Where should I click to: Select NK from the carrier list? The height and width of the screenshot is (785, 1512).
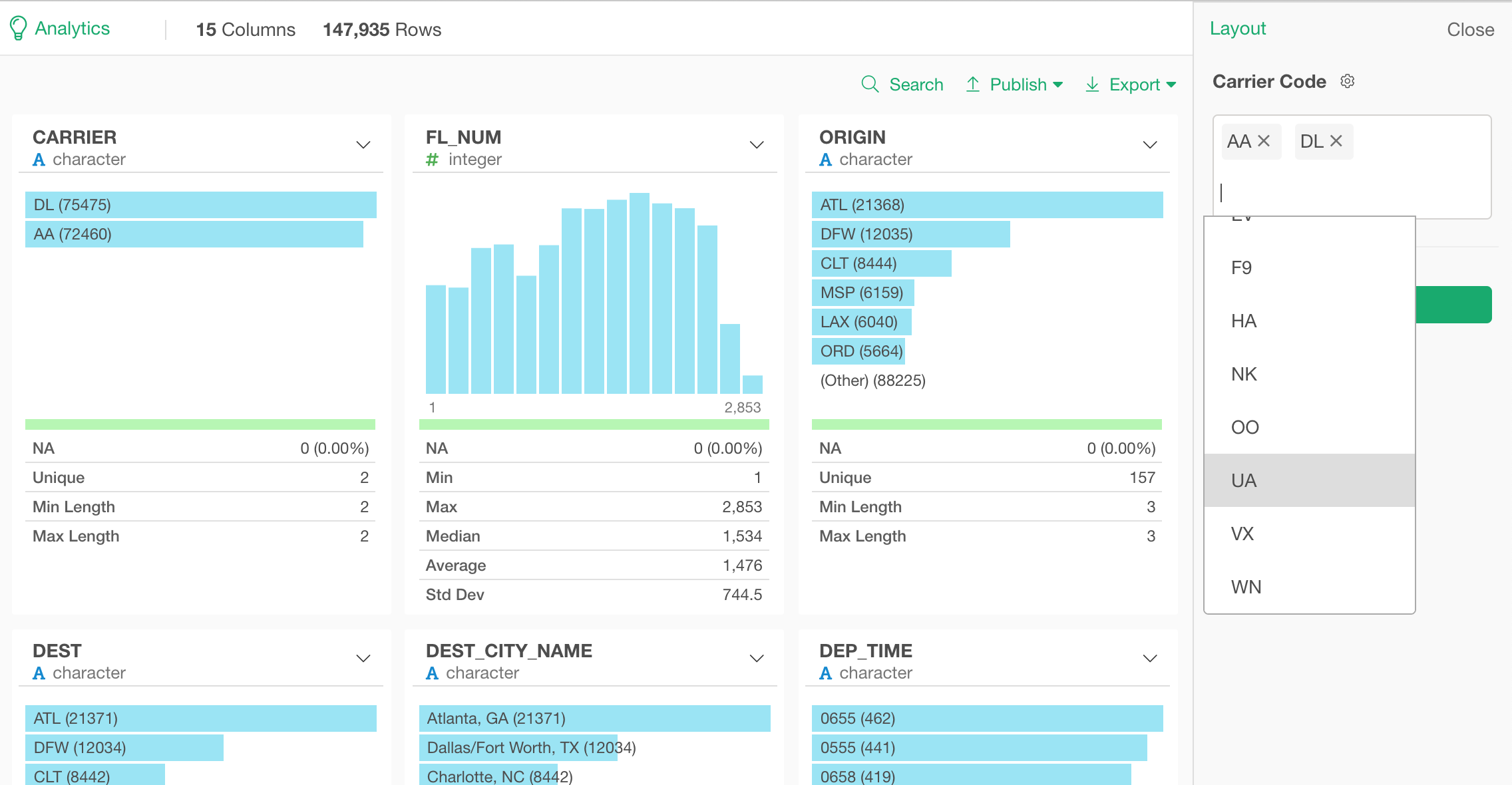pyautogui.click(x=1309, y=374)
